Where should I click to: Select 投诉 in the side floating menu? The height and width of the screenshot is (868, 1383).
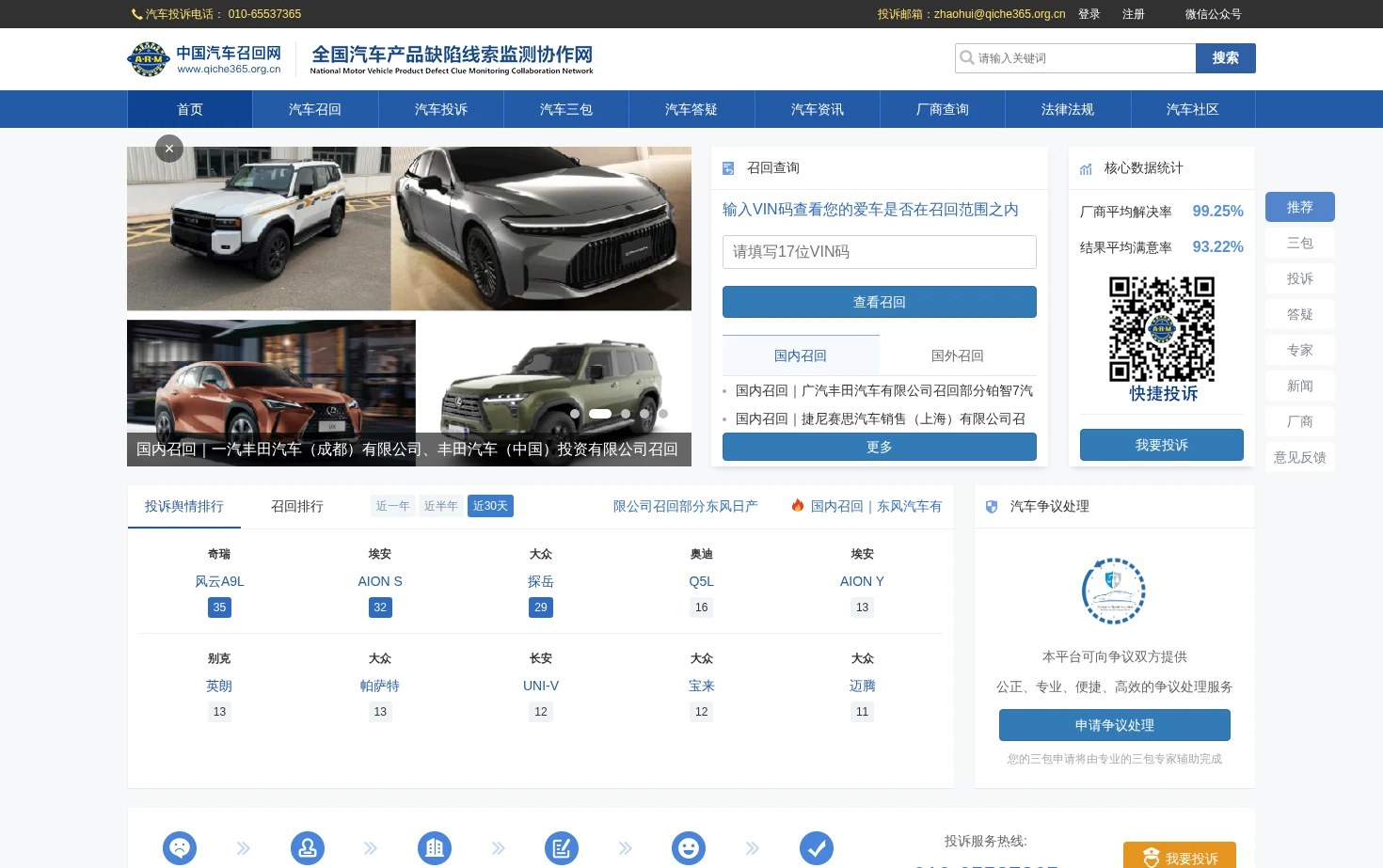pyautogui.click(x=1300, y=278)
